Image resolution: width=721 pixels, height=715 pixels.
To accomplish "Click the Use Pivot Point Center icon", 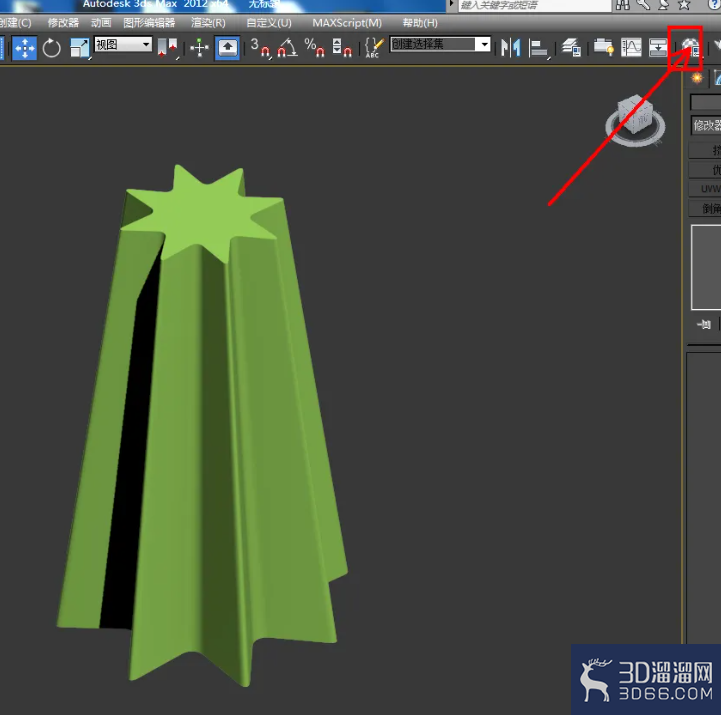I will 167,47.
